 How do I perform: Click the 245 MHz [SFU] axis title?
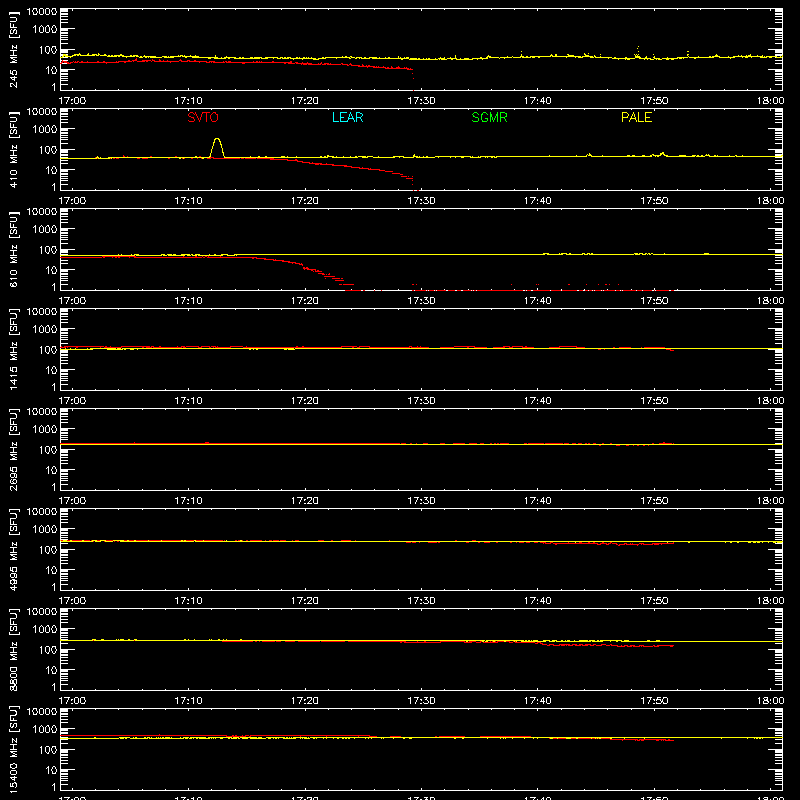click(13, 49)
